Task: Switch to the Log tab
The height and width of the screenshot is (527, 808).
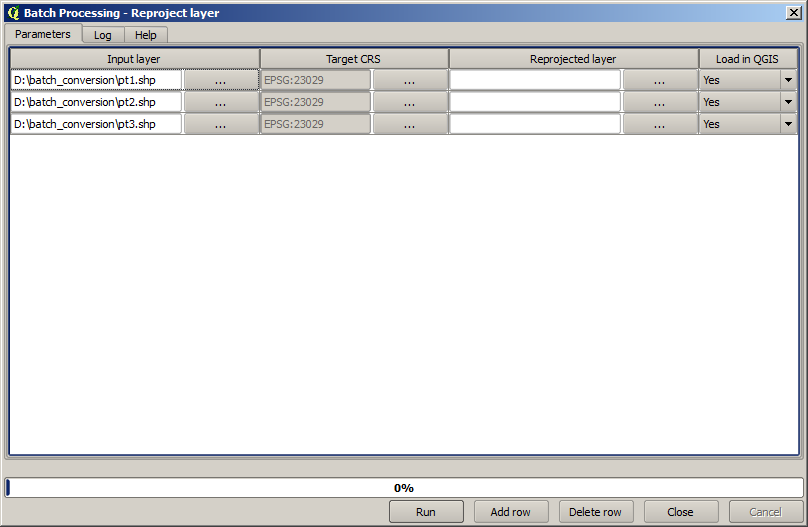Action: [103, 35]
